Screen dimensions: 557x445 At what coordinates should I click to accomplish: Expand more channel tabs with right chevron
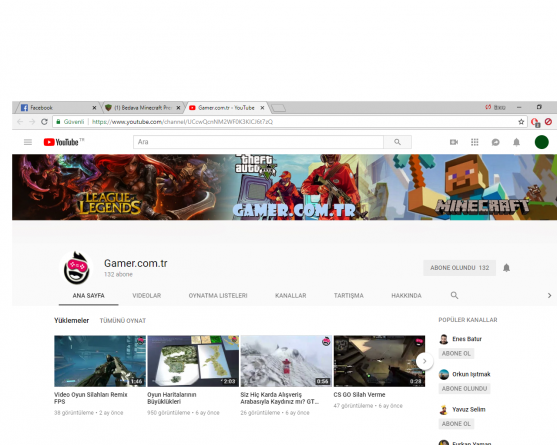tap(549, 295)
